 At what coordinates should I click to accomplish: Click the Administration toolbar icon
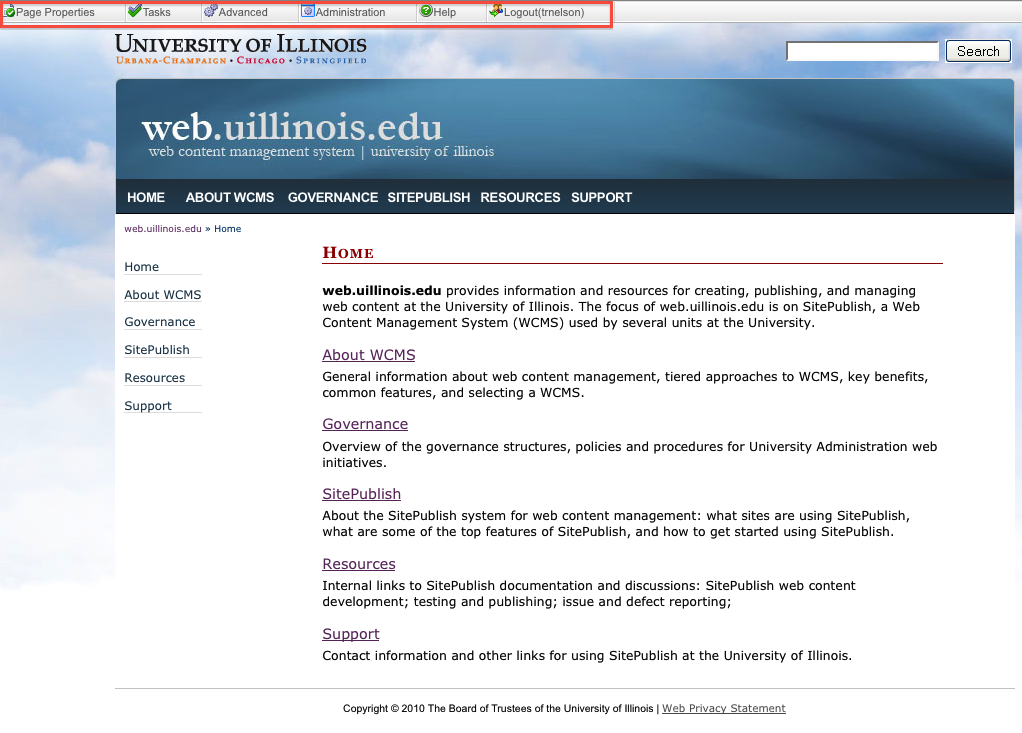(x=308, y=10)
